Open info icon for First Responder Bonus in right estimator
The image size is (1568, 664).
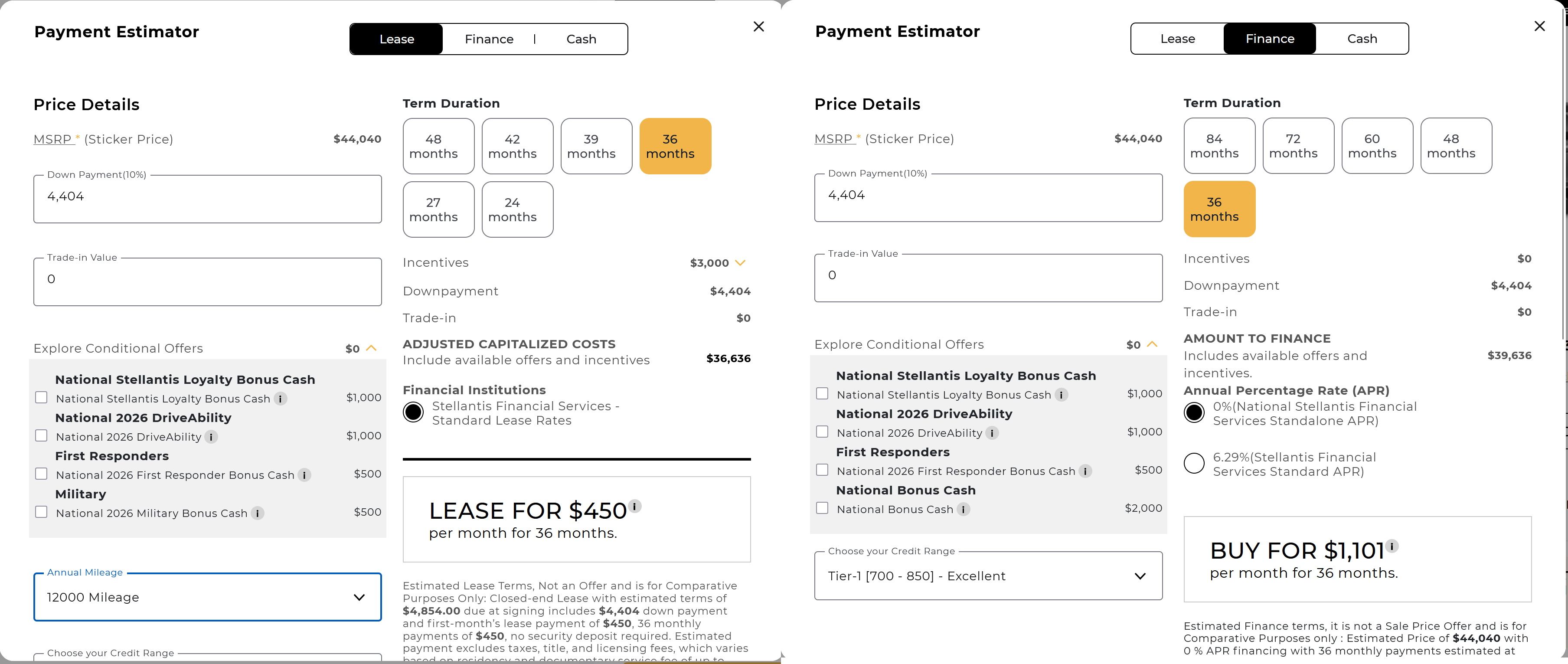(1085, 471)
